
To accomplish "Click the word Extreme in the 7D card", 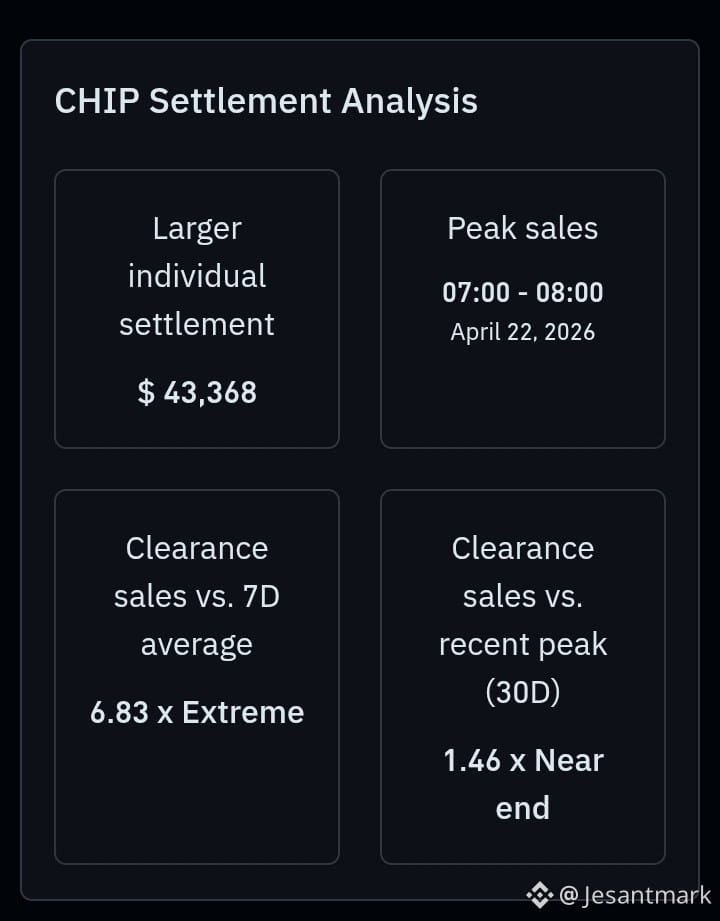I will [x=243, y=712].
